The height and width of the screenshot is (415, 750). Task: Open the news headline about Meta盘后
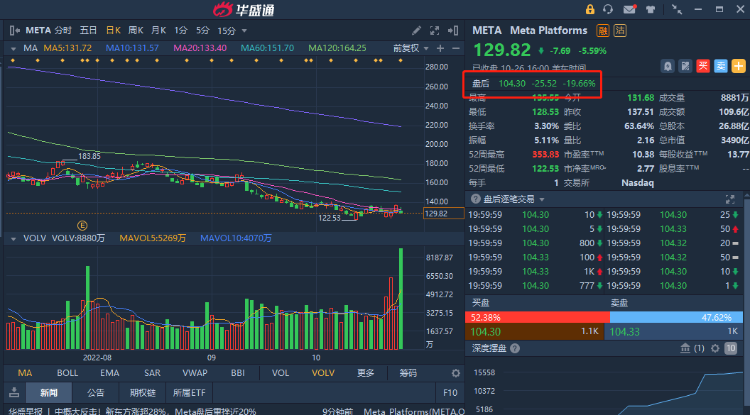click(131, 411)
